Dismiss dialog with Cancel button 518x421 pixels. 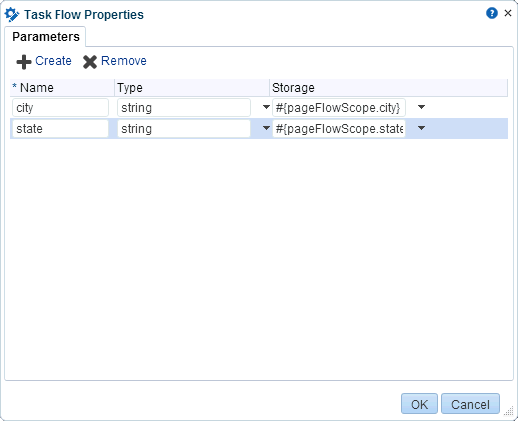pos(470,404)
